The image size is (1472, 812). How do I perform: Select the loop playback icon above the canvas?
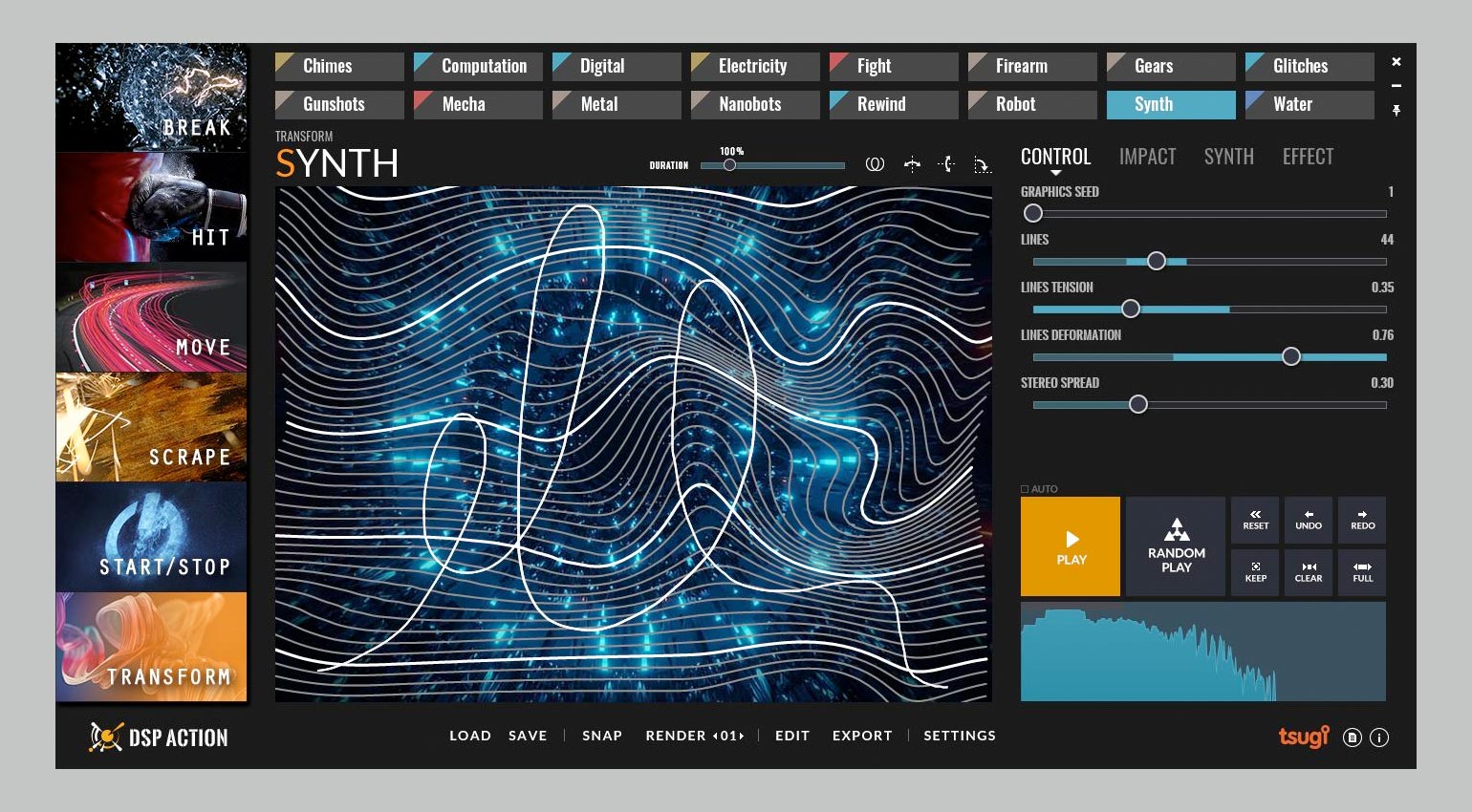(876, 163)
